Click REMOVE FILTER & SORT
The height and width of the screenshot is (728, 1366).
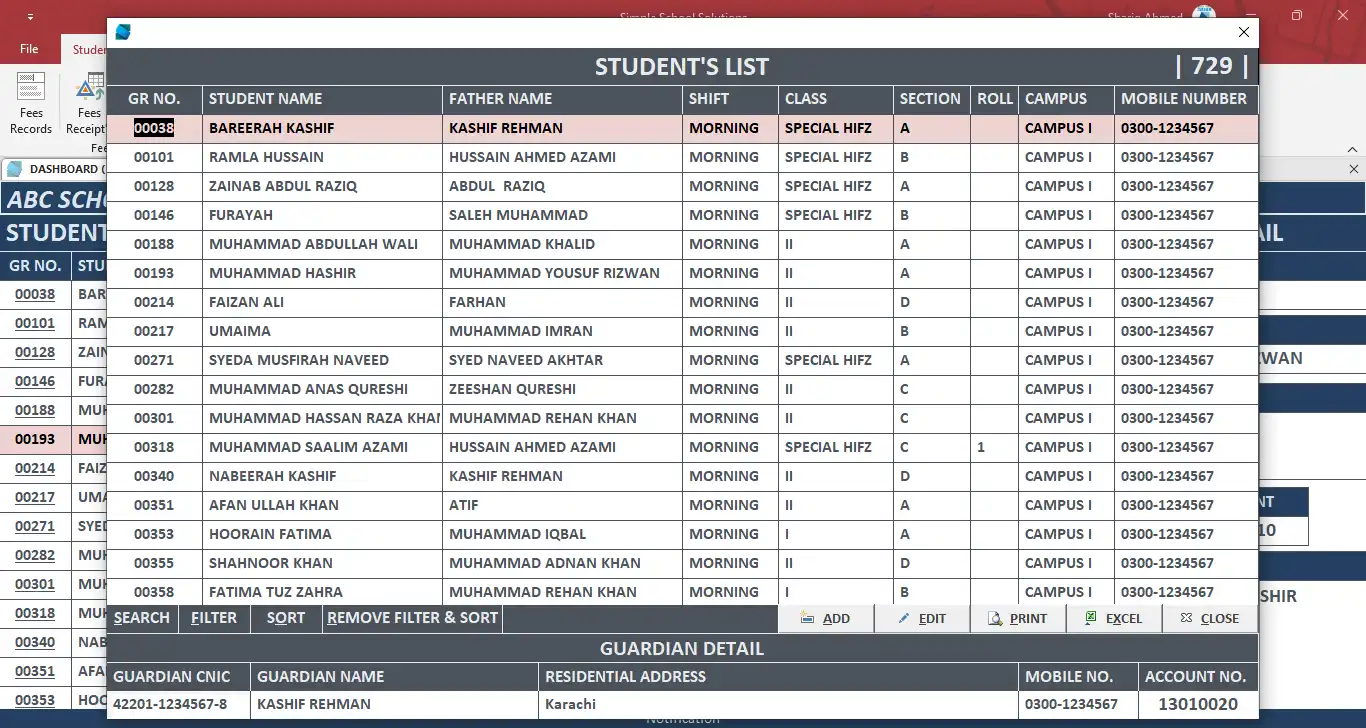(x=411, y=618)
